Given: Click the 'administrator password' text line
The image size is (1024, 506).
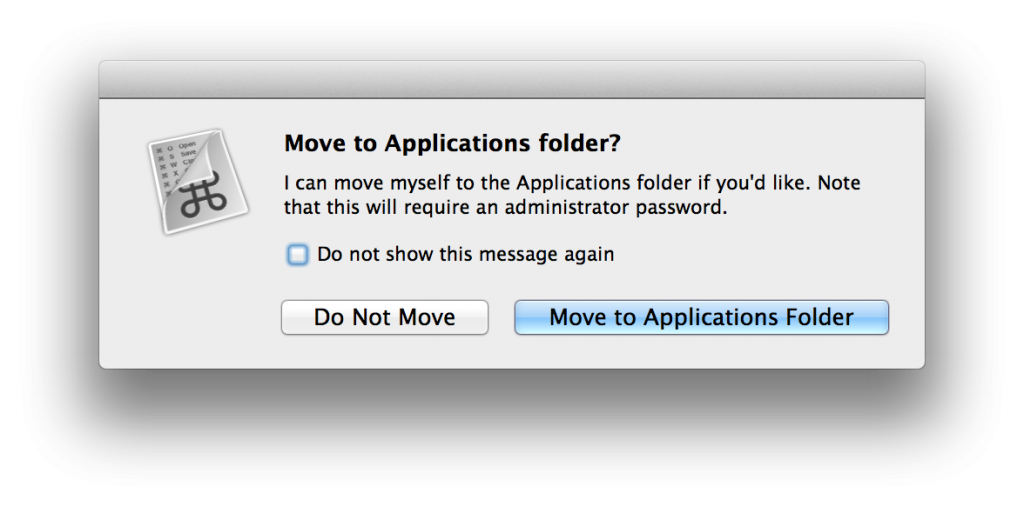Looking at the screenshot, I should pyautogui.click(x=505, y=208).
